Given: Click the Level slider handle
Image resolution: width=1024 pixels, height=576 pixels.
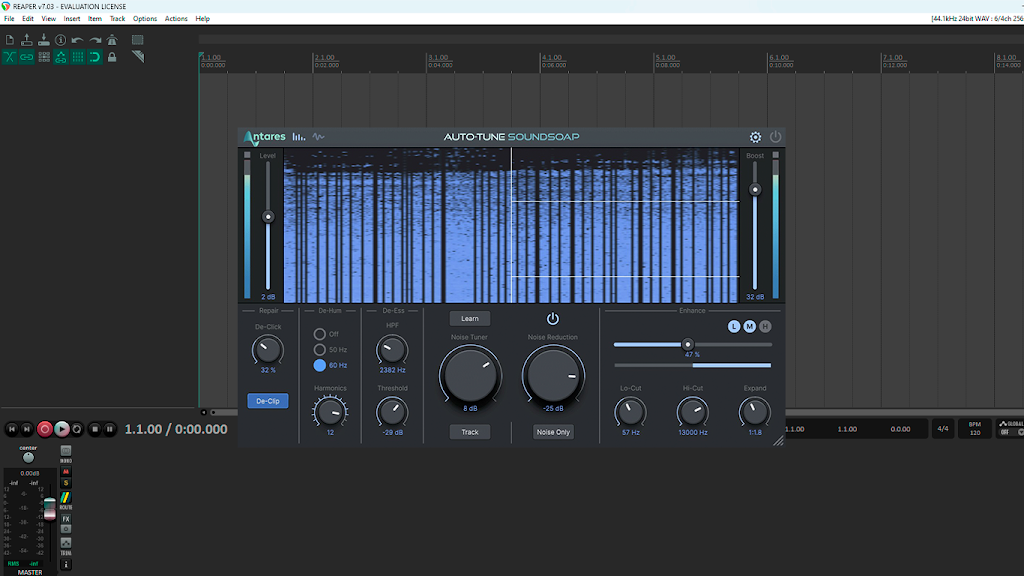Looking at the screenshot, I should (x=268, y=217).
